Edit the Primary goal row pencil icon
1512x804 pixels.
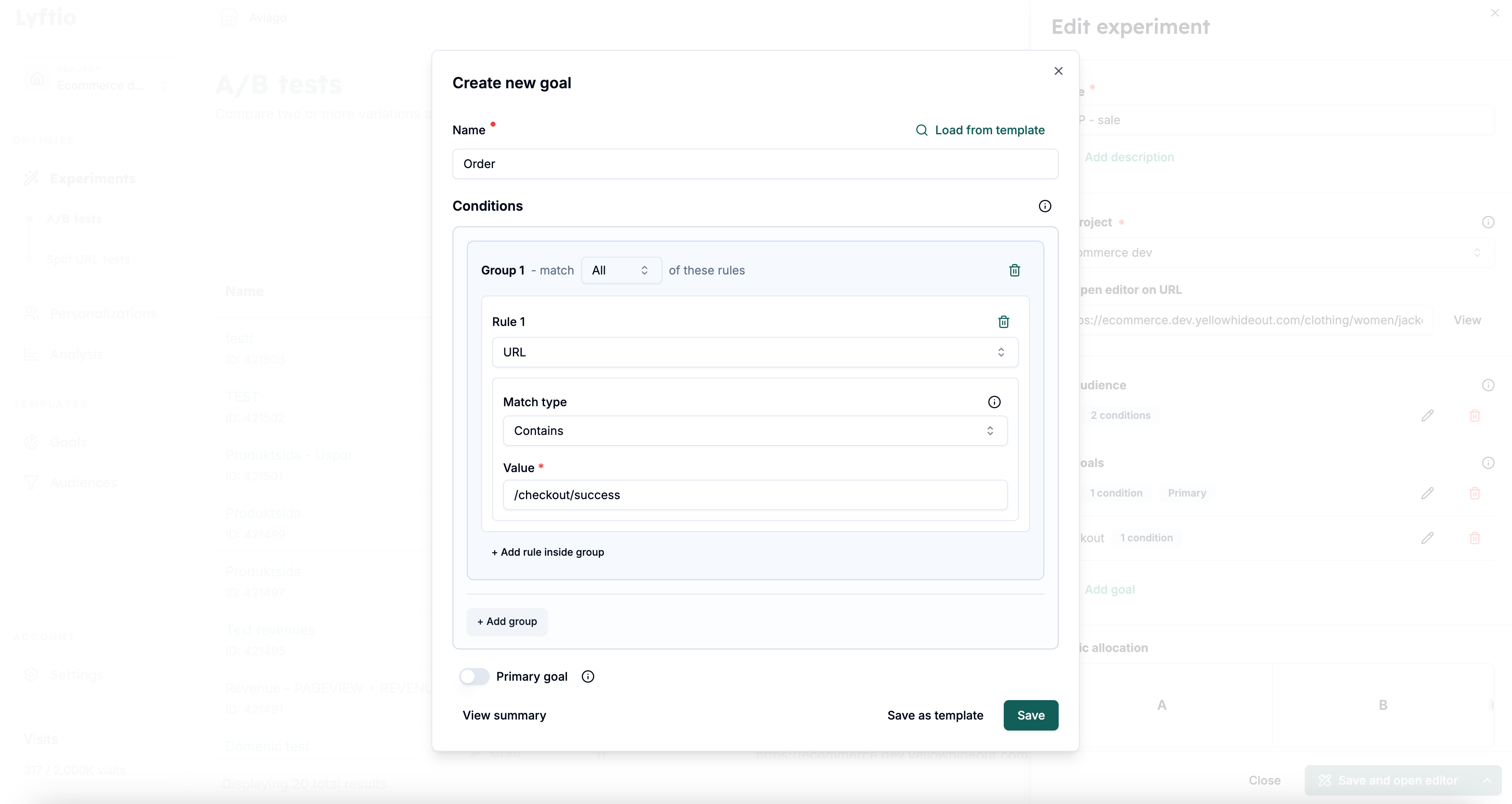pos(1428,493)
